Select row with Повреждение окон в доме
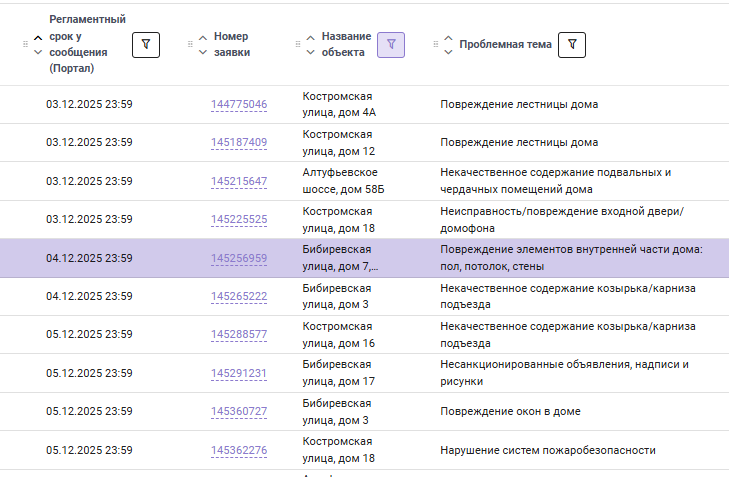729x477 pixels. tap(510, 411)
